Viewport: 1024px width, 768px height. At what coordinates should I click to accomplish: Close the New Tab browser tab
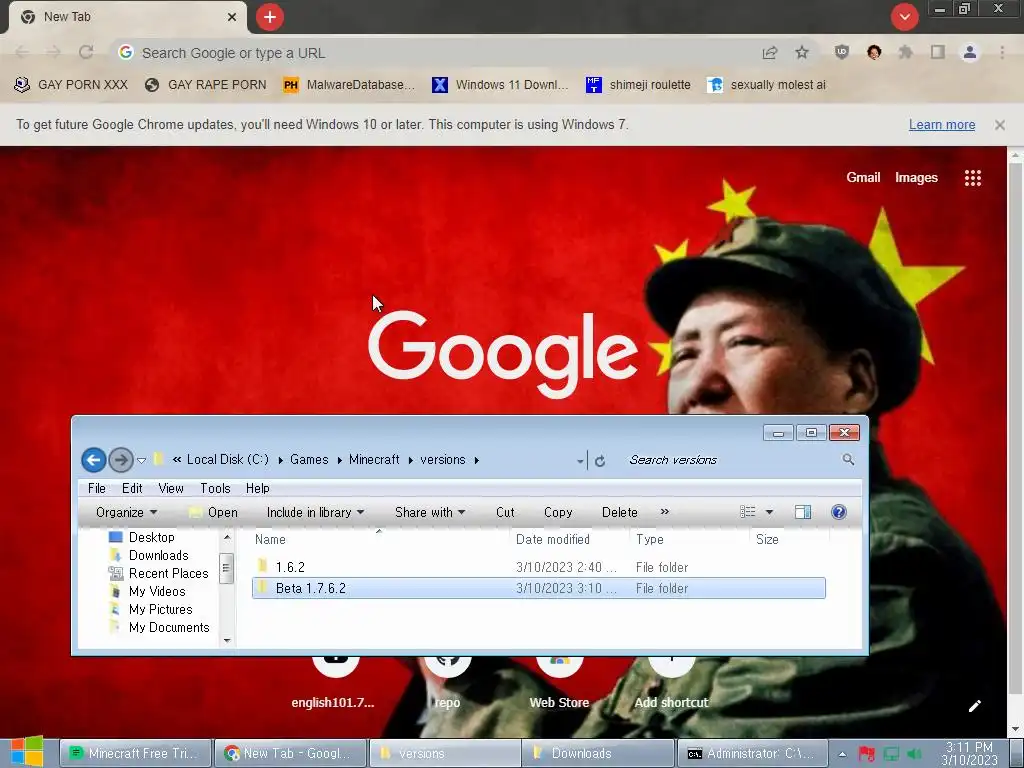[232, 17]
